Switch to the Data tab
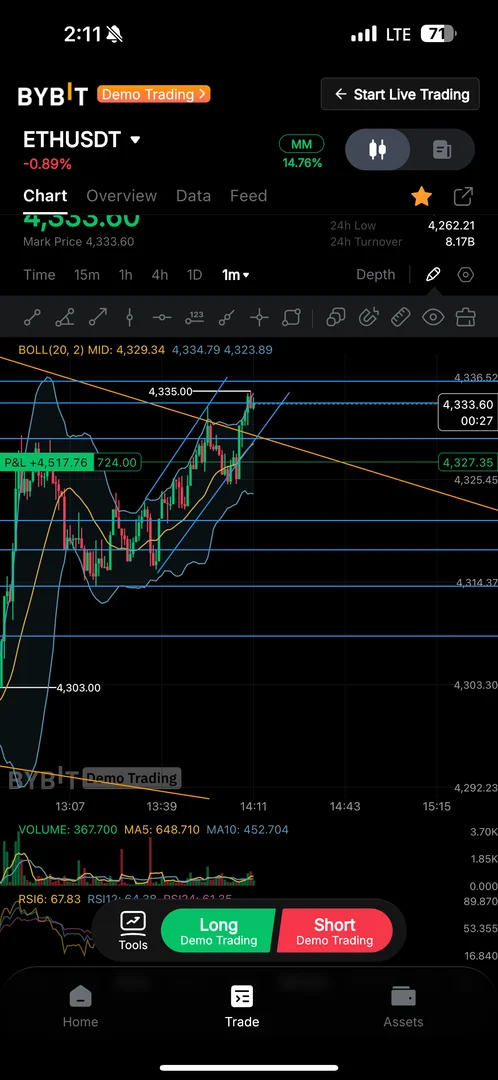498x1080 pixels. (x=194, y=196)
